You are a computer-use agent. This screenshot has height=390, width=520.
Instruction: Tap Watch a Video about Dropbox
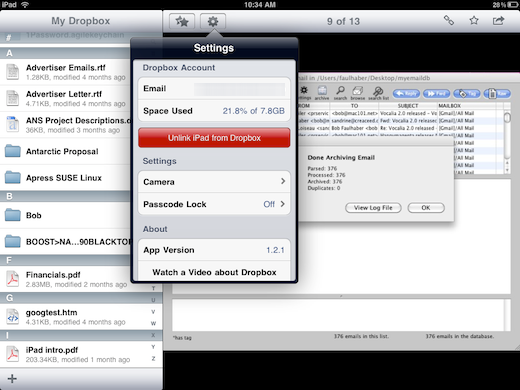click(x=214, y=272)
